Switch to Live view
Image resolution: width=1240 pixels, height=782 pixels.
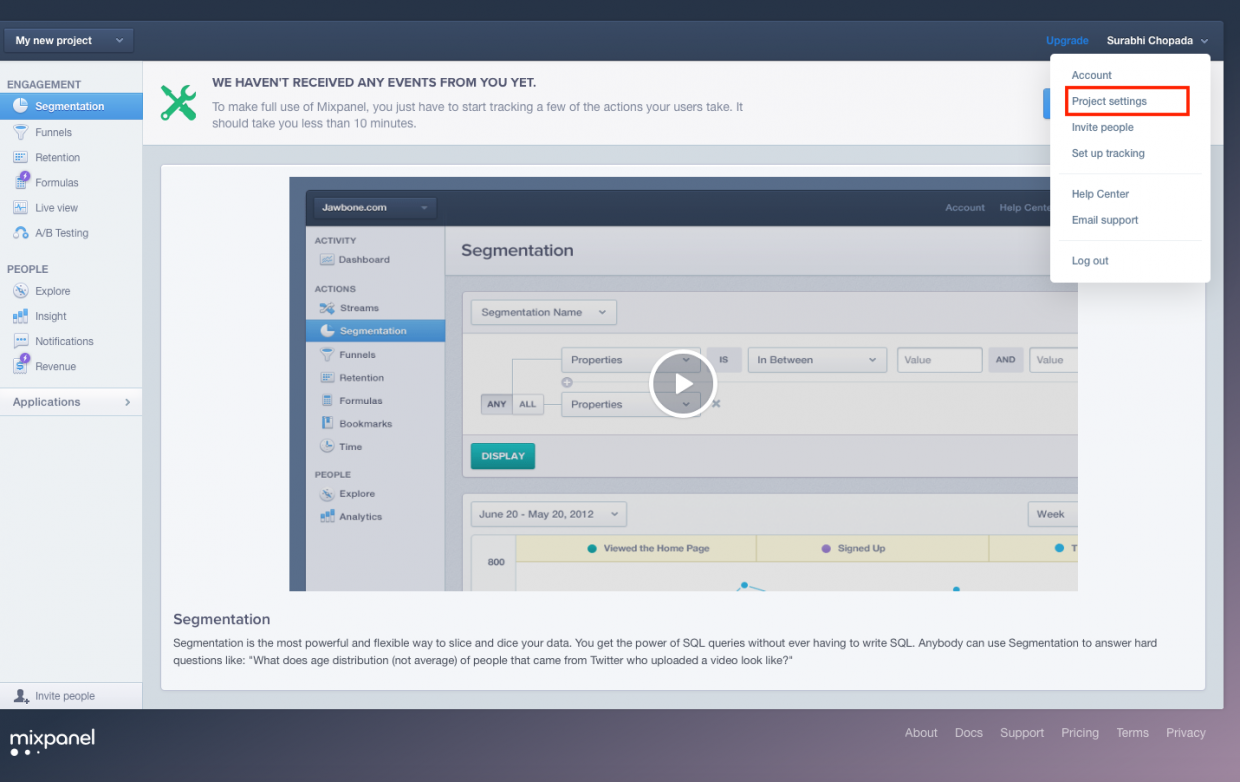tap(56, 207)
